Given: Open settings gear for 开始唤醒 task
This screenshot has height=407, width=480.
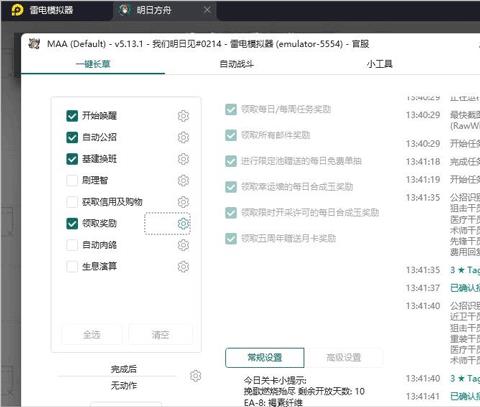Looking at the screenshot, I should pos(183,116).
